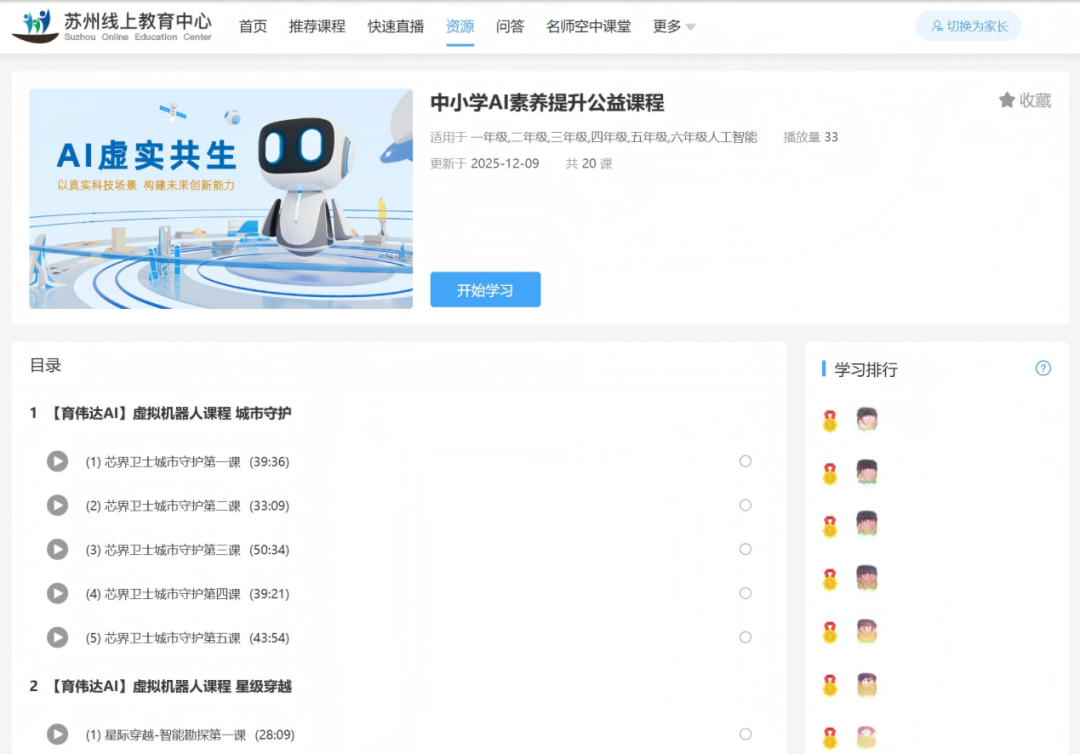Click the help question mark beside 学习排行
The width and height of the screenshot is (1080, 754).
[1043, 368]
